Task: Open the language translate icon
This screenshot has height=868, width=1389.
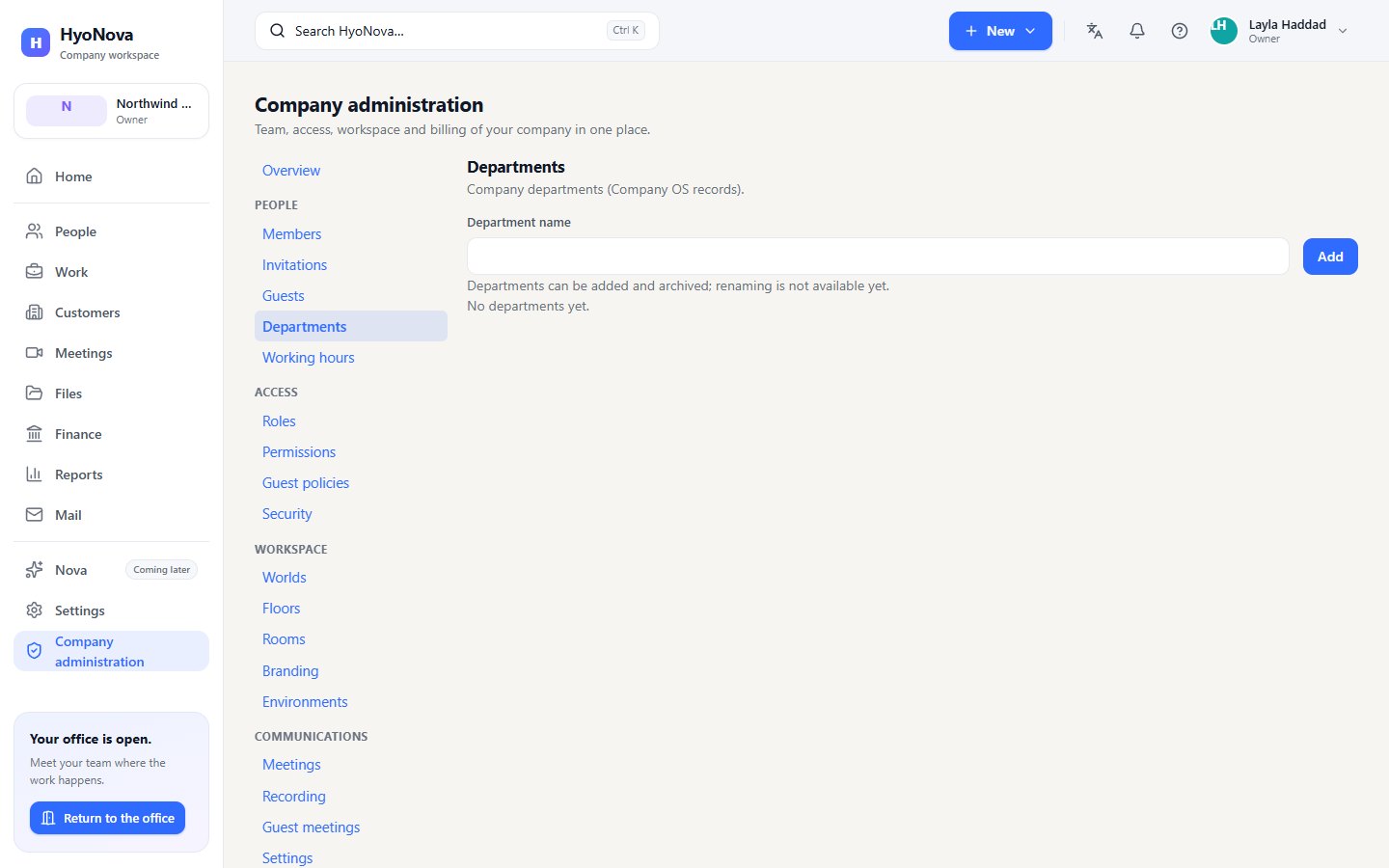Action: pyautogui.click(x=1095, y=31)
